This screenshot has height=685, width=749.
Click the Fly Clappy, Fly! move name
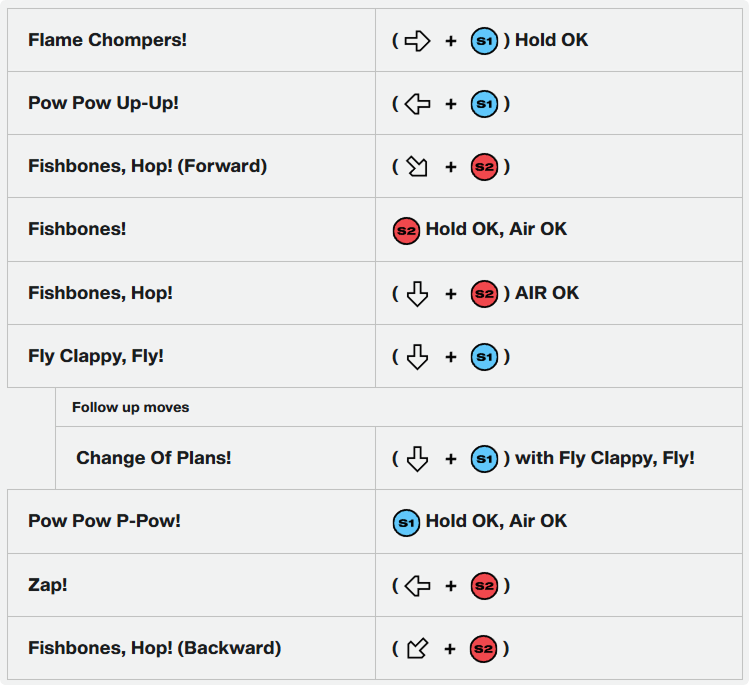[x=96, y=356]
